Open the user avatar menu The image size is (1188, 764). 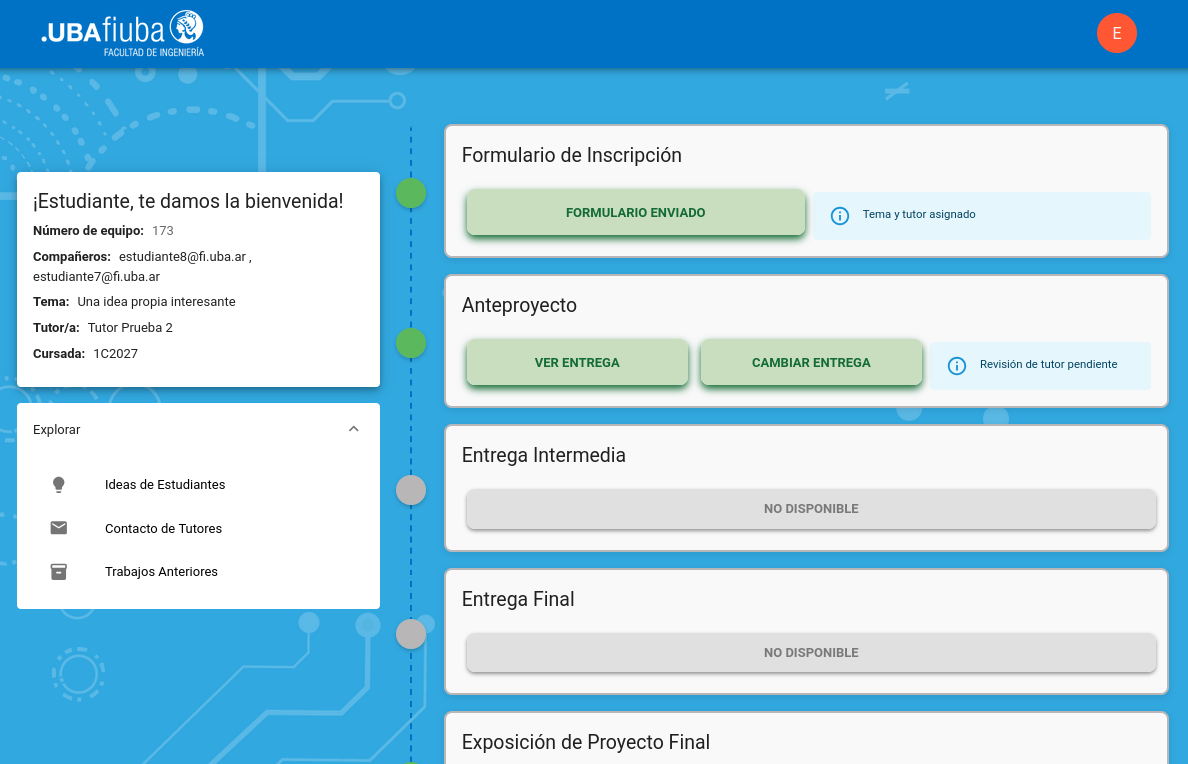[1116, 33]
